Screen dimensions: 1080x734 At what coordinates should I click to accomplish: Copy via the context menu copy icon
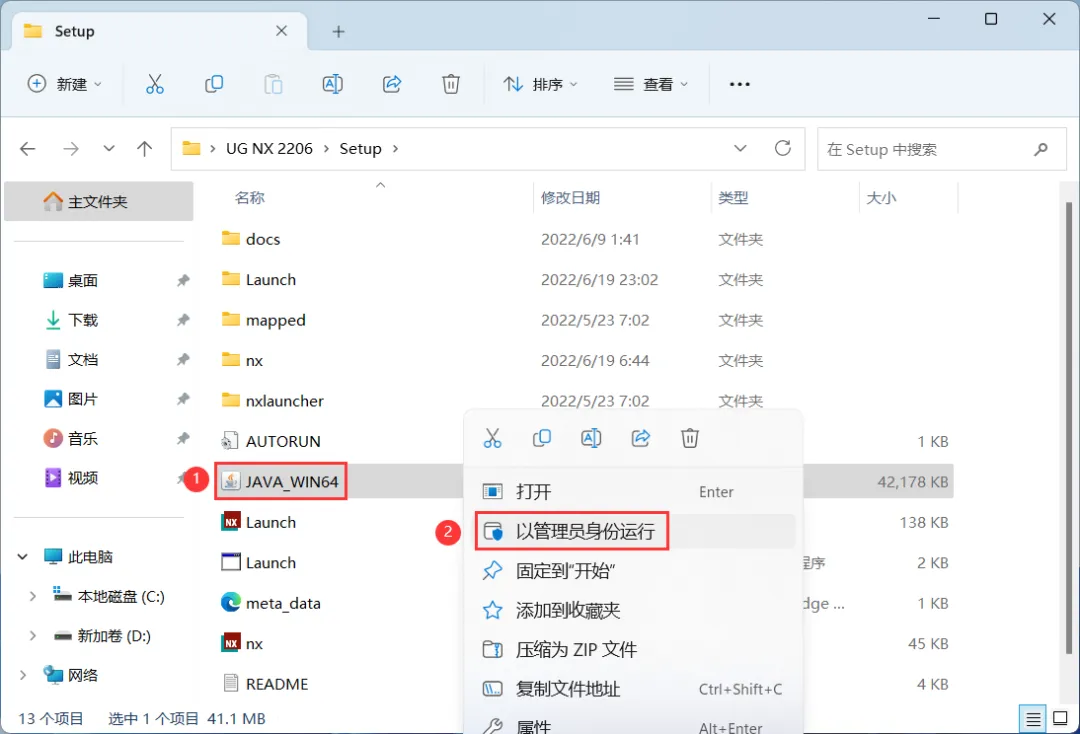point(542,438)
